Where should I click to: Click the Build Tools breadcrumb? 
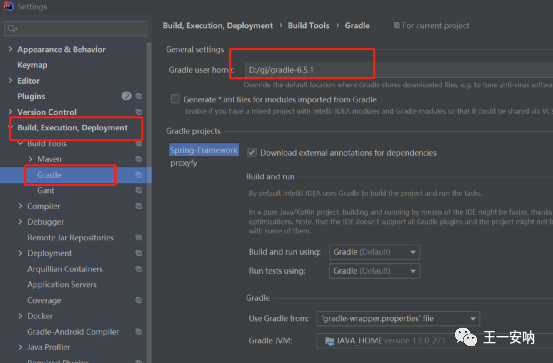click(308, 25)
